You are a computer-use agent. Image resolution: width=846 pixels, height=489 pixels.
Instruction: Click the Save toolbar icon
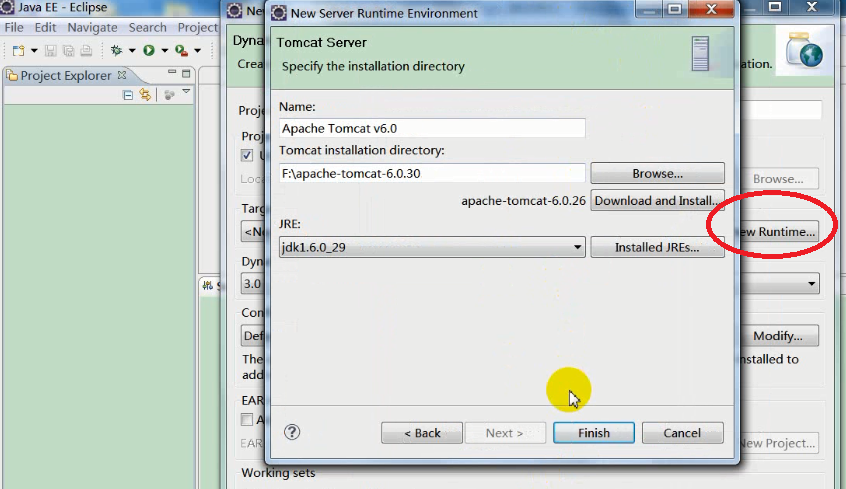51,51
